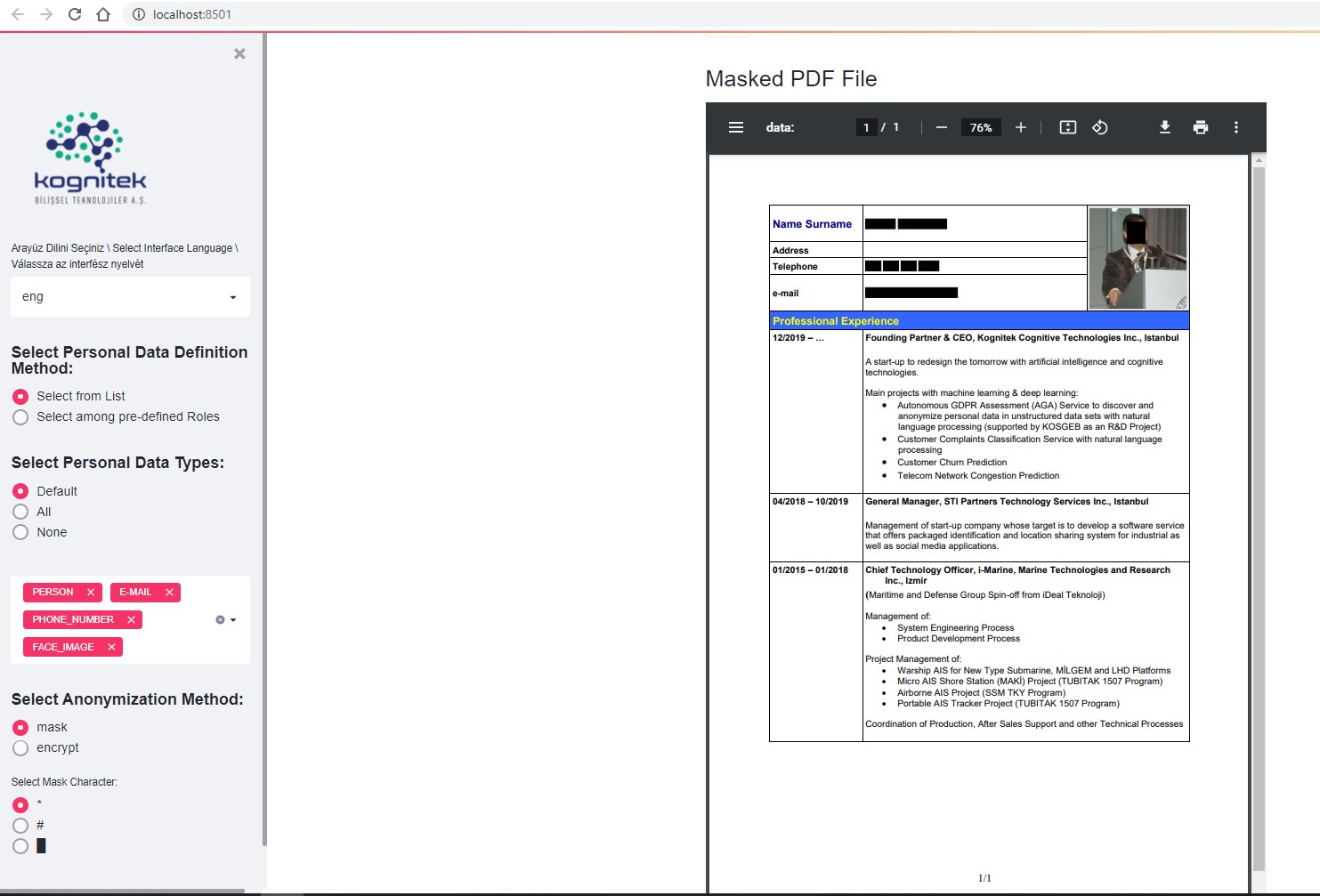The width and height of the screenshot is (1320, 896).
Task: Click the Telephone label in CV
Action: 795,267
